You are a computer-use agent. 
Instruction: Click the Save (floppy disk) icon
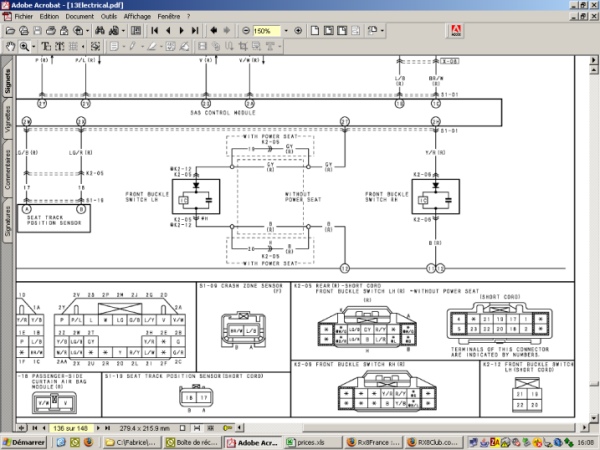(37, 31)
